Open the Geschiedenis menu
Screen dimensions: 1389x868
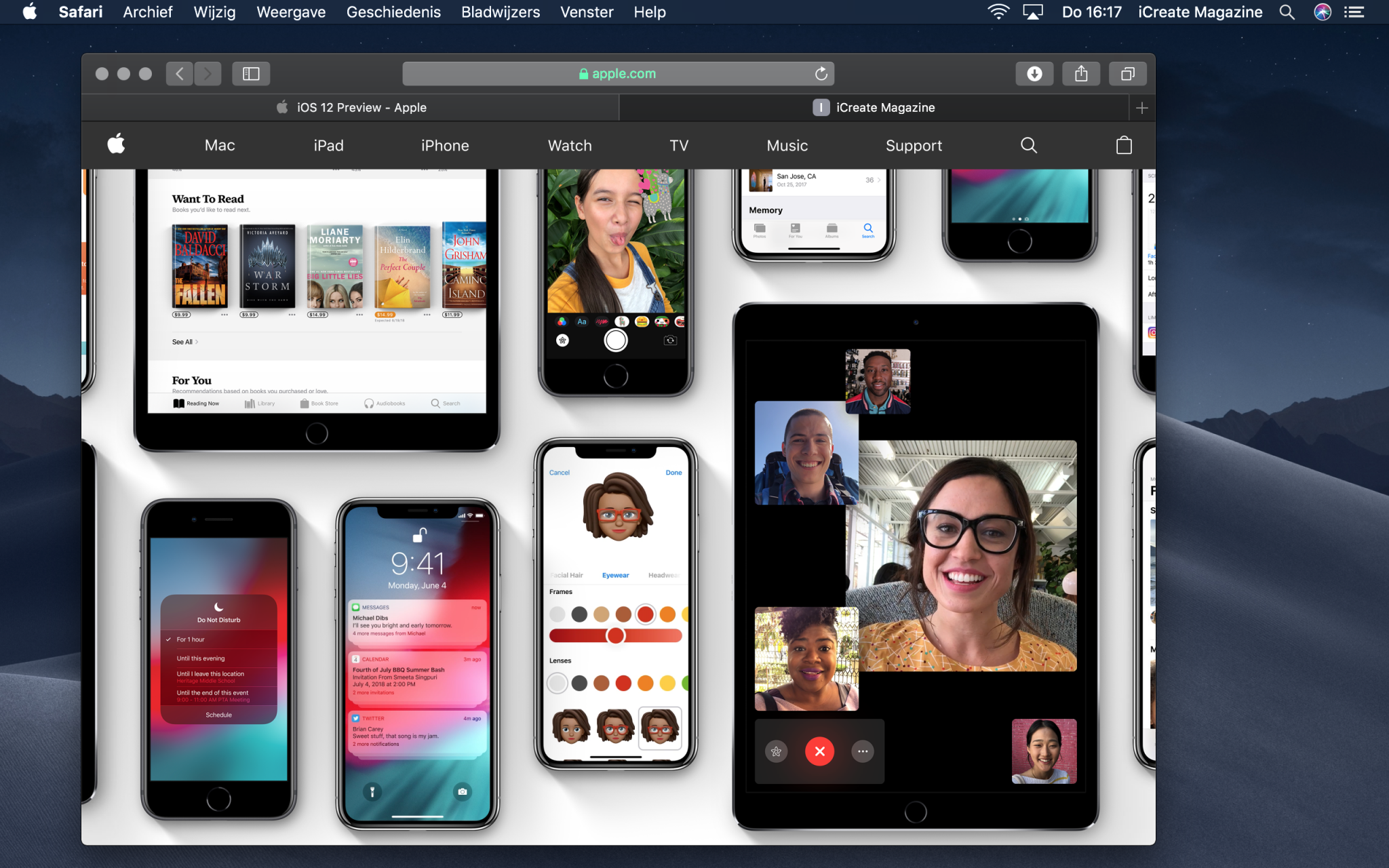point(393,12)
